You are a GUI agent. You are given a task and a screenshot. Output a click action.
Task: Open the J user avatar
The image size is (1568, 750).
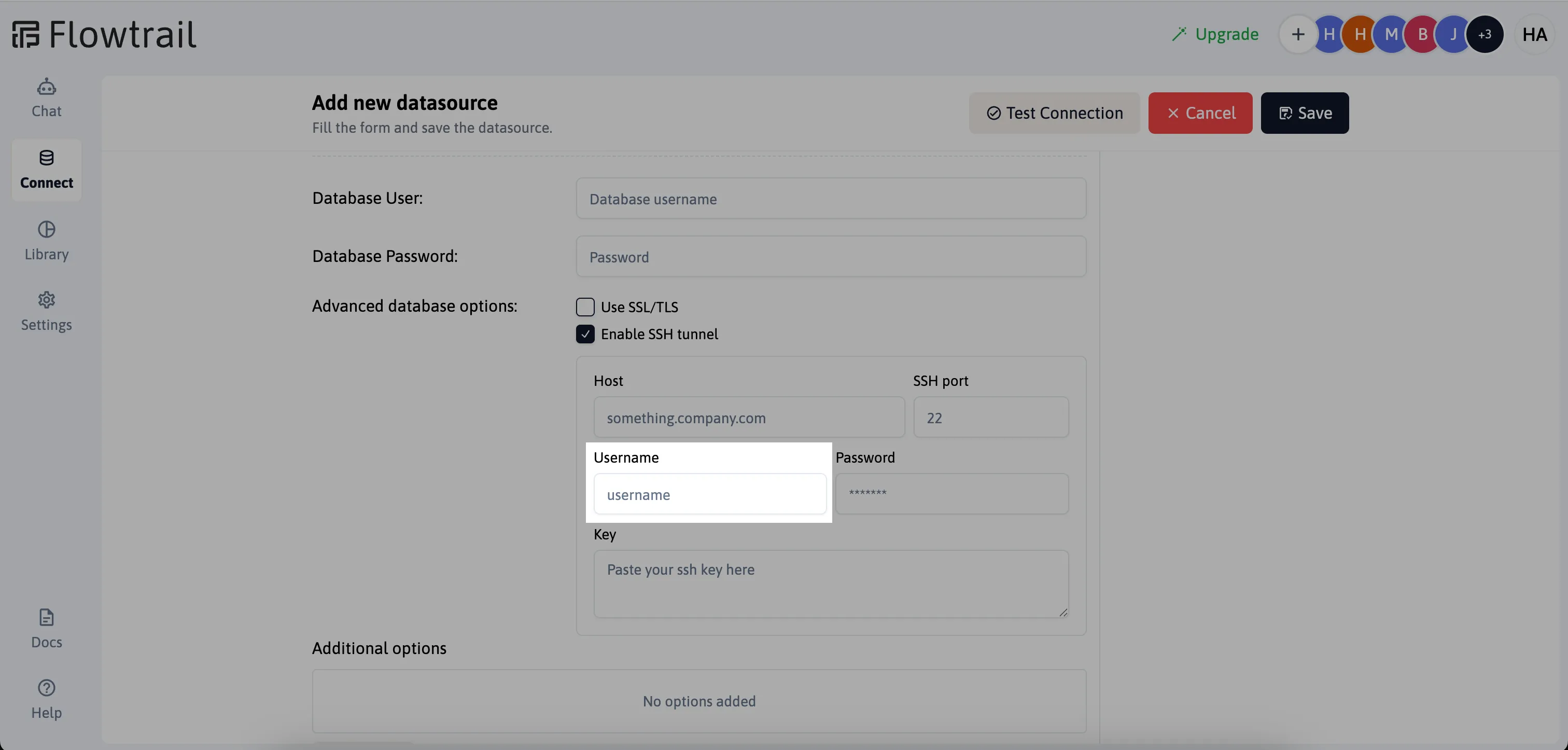click(x=1453, y=34)
